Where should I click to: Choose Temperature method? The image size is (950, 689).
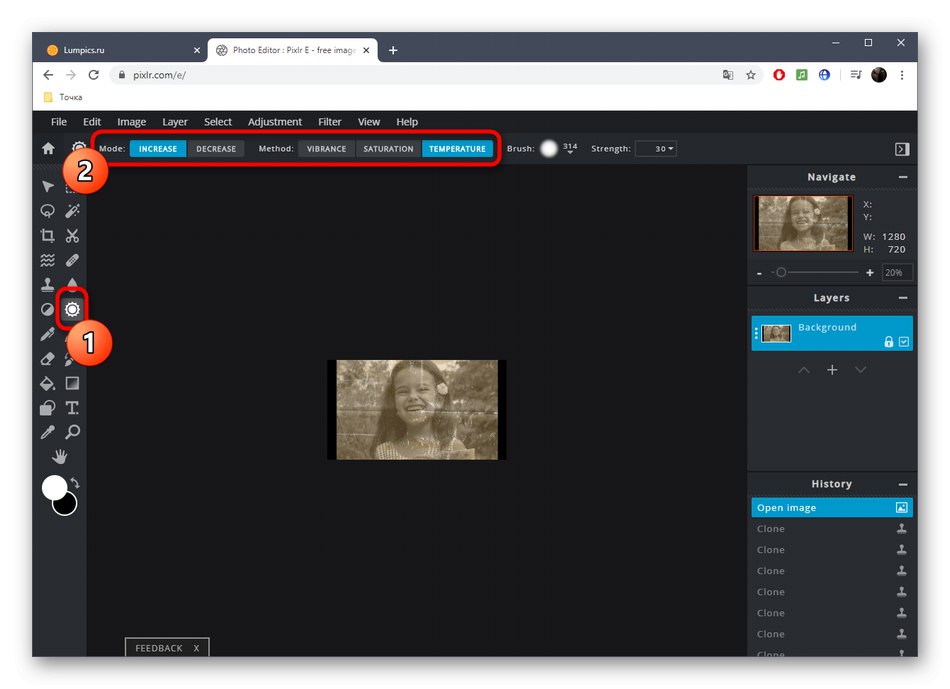[x=457, y=148]
